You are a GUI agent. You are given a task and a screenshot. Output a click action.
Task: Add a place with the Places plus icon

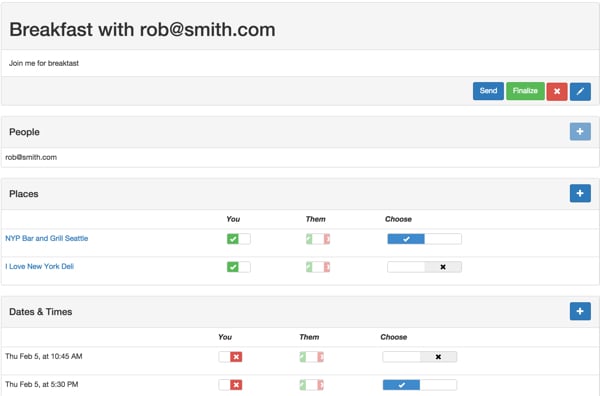580,193
